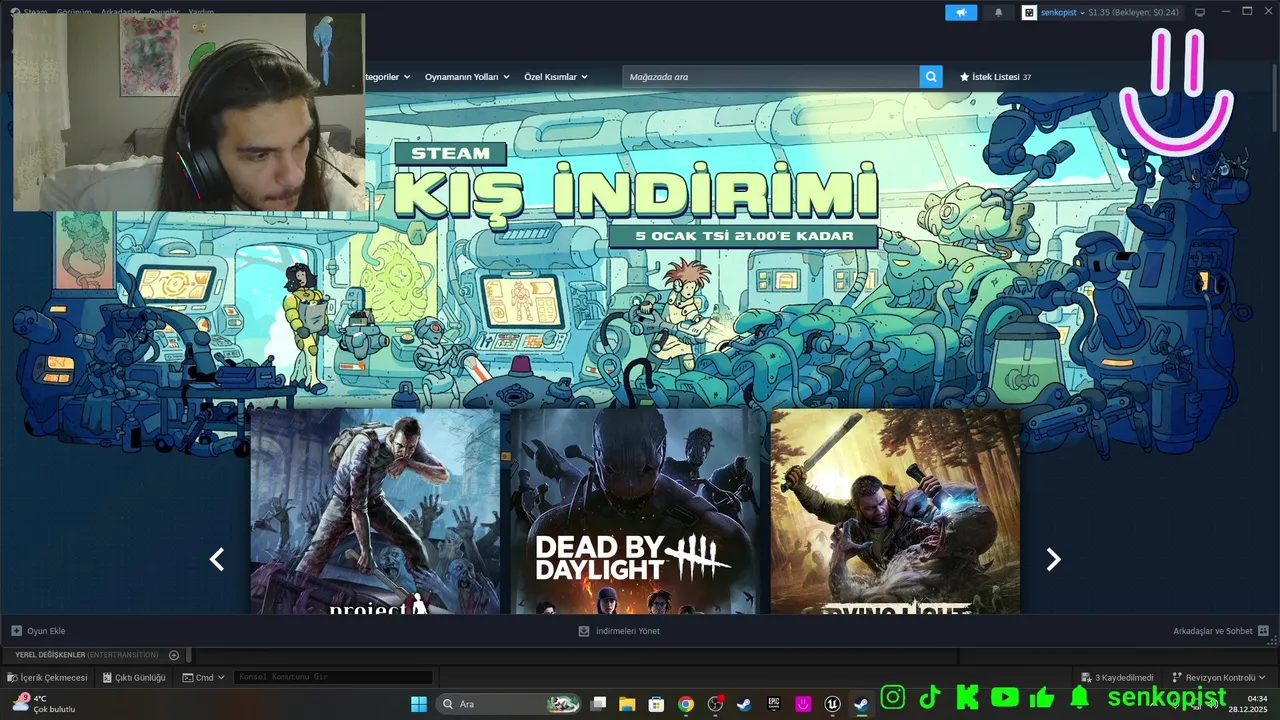The image size is (1280, 720).
Task: Click the senkopist profile avatar
Action: [1029, 12]
